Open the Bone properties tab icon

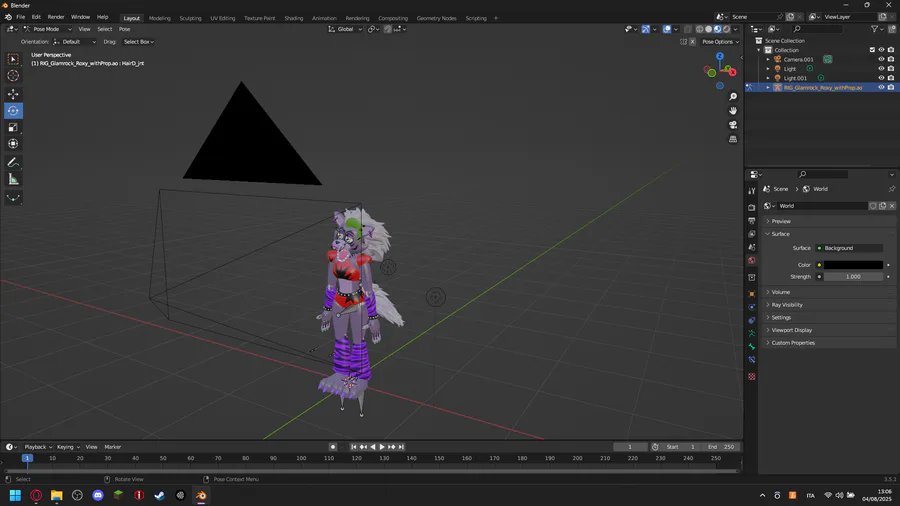[752, 347]
